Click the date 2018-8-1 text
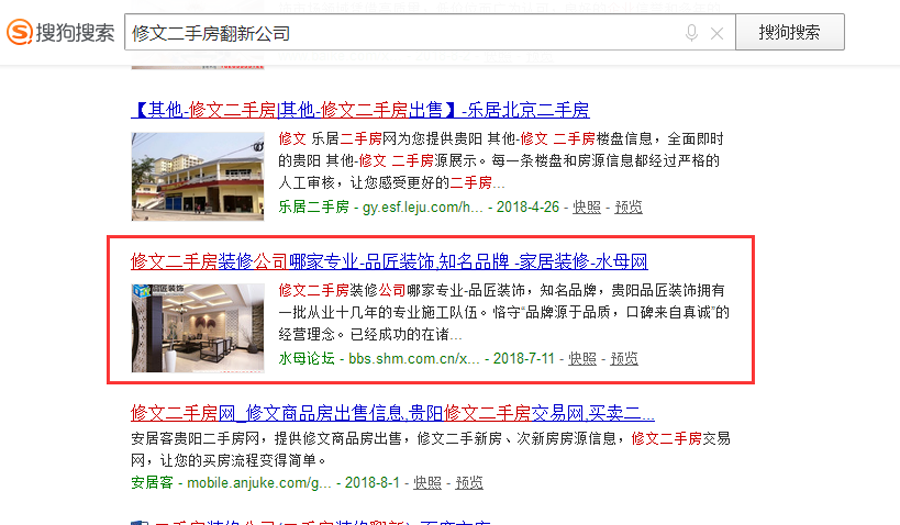Image resolution: width=900 pixels, height=525 pixels. pyautogui.click(x=372, y=483)
